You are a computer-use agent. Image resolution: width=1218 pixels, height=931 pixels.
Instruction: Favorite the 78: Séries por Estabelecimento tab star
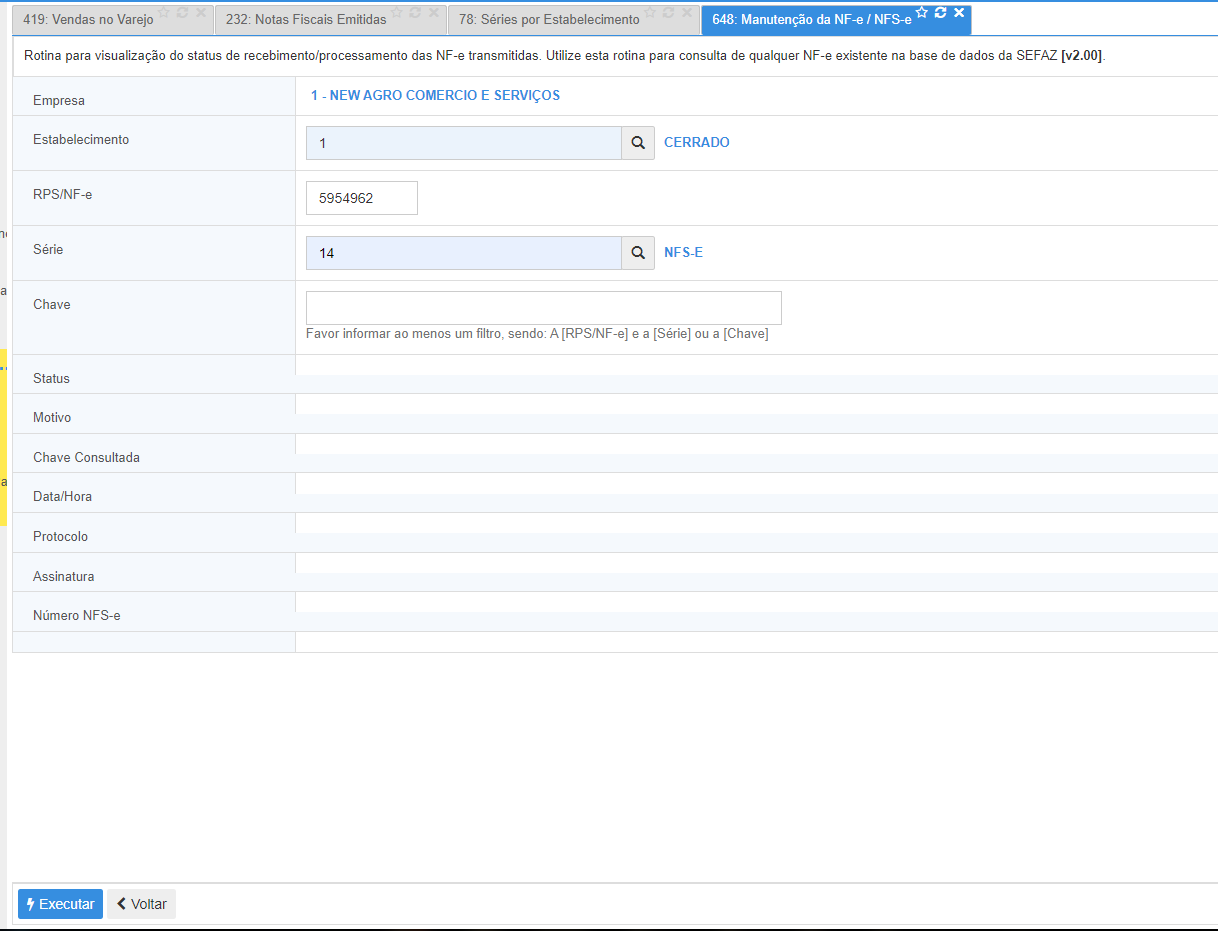pyautogui.click(x=650, y=13)
